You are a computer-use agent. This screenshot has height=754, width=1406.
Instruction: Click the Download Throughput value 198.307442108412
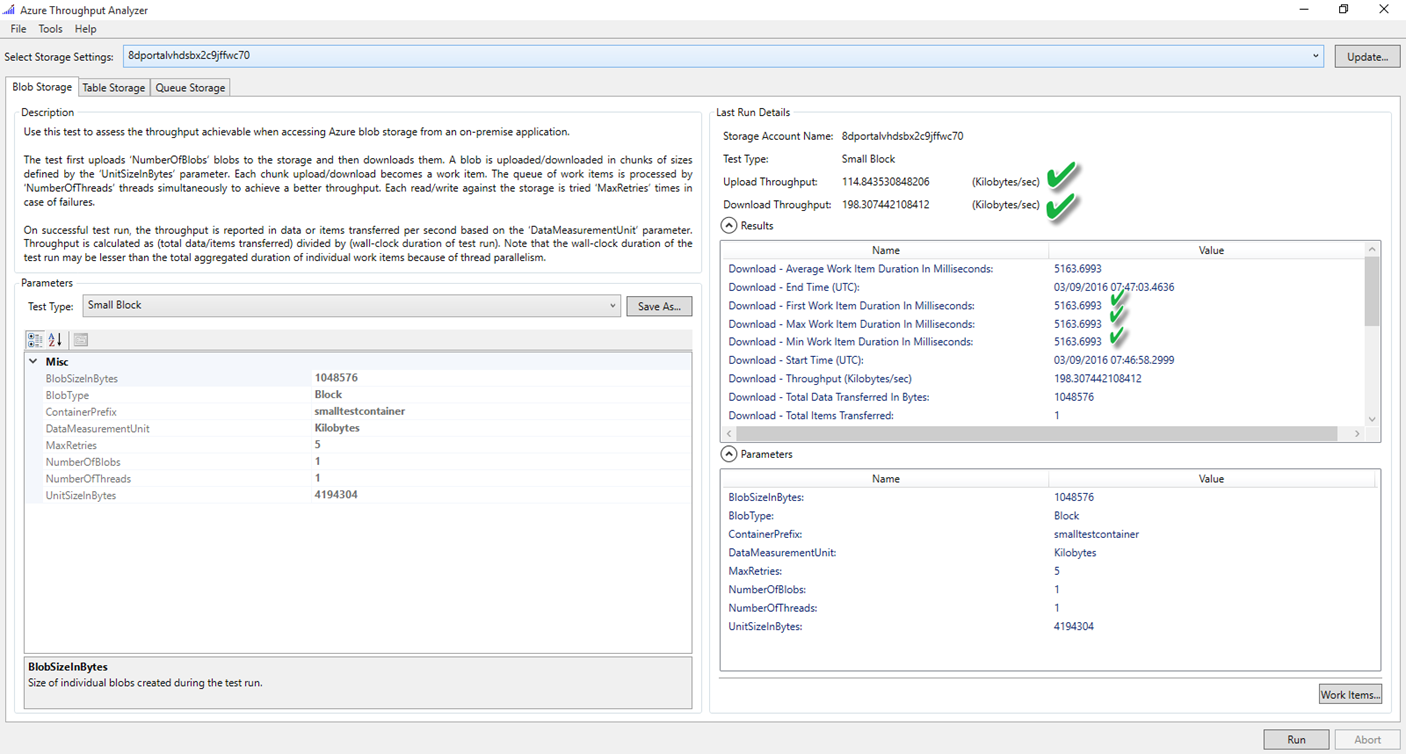tap(885, 205)
